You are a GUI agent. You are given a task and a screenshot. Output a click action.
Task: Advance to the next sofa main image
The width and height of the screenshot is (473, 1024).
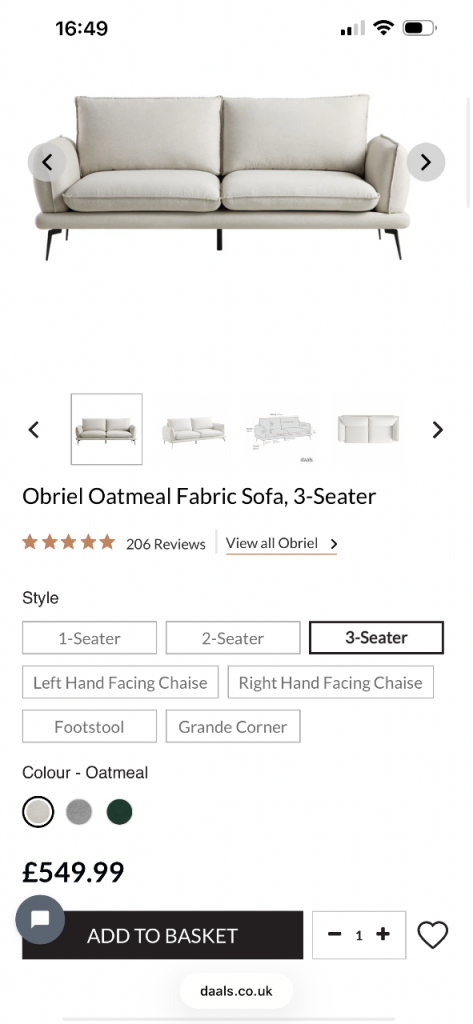point(425,162)
